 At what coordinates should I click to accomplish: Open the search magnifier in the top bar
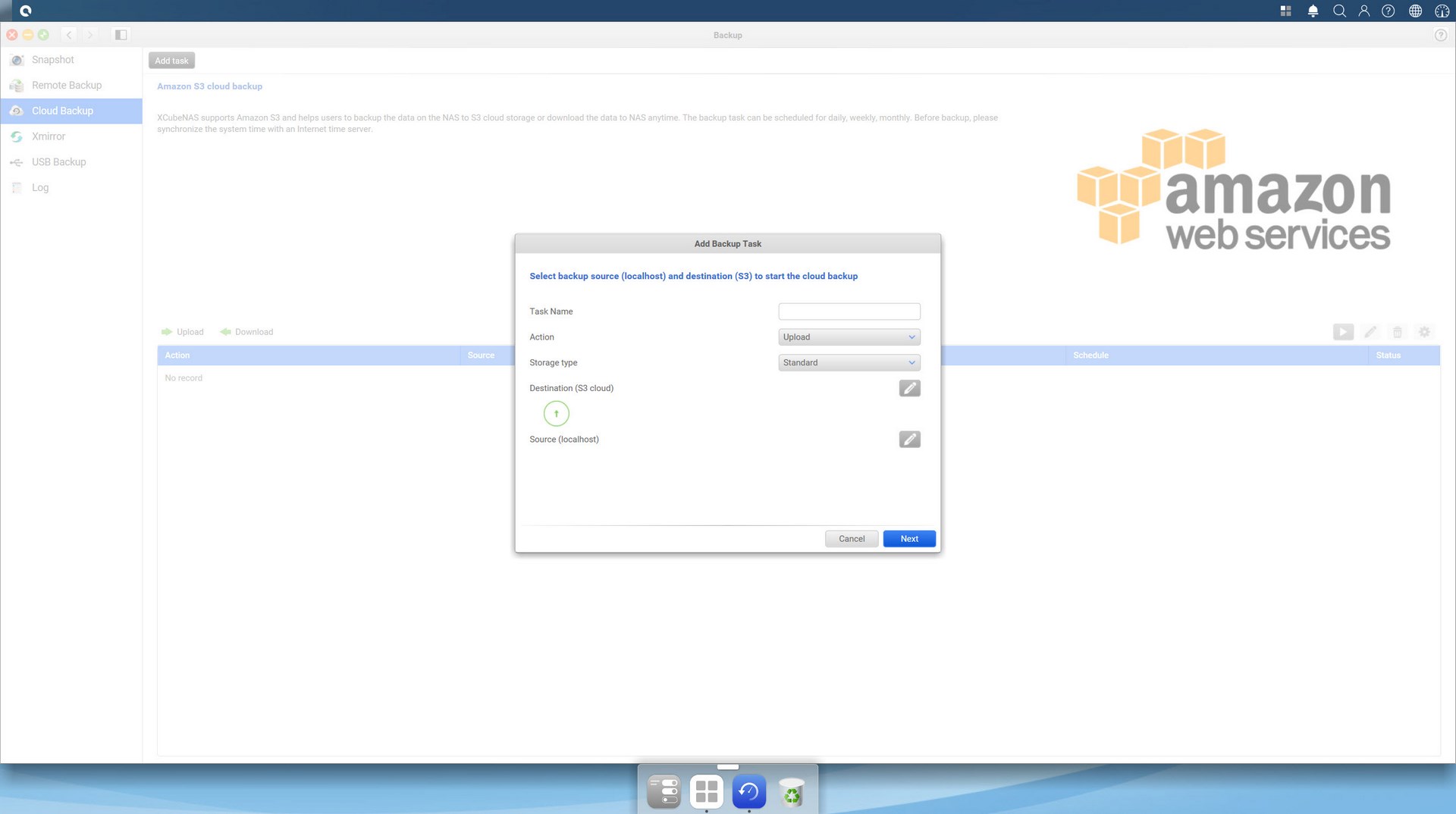coord(1339,11)
